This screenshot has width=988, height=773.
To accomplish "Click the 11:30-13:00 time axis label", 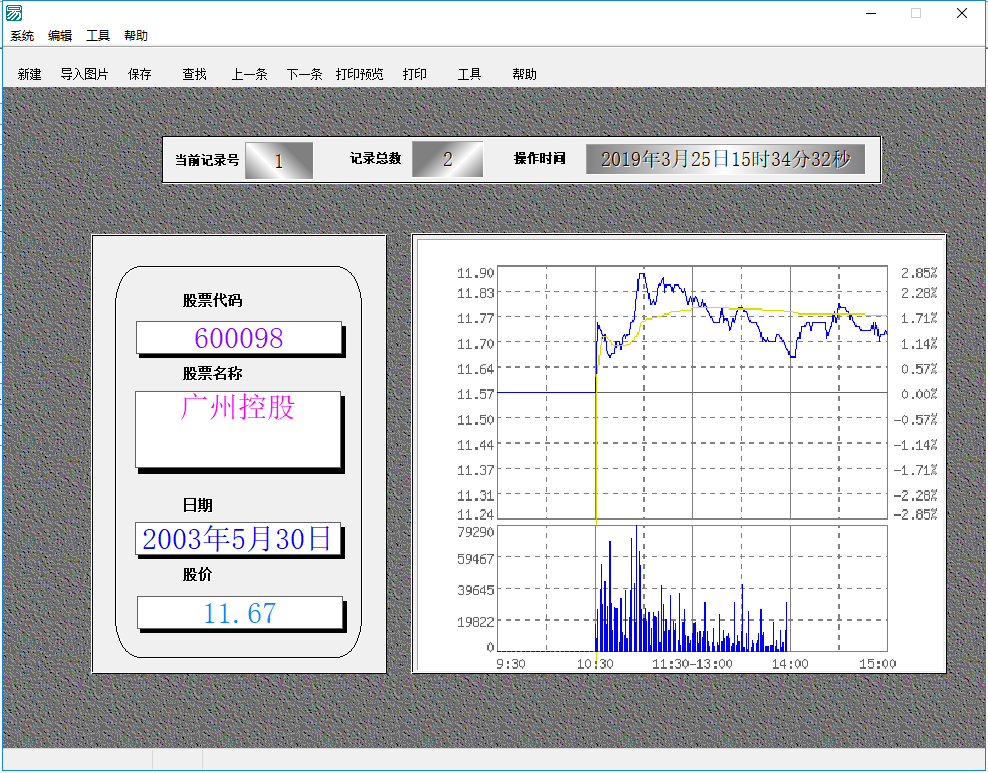I will coord(692,663).
